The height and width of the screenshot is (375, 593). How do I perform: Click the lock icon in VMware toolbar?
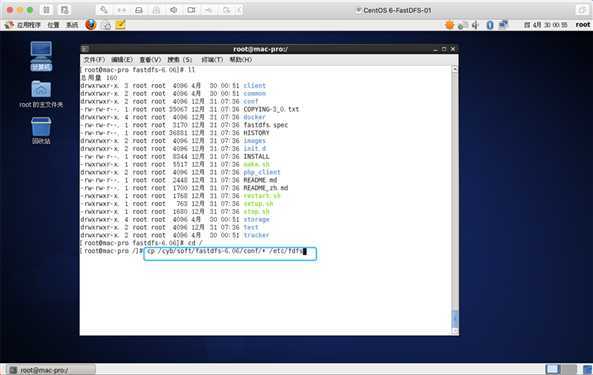(156, 10)
